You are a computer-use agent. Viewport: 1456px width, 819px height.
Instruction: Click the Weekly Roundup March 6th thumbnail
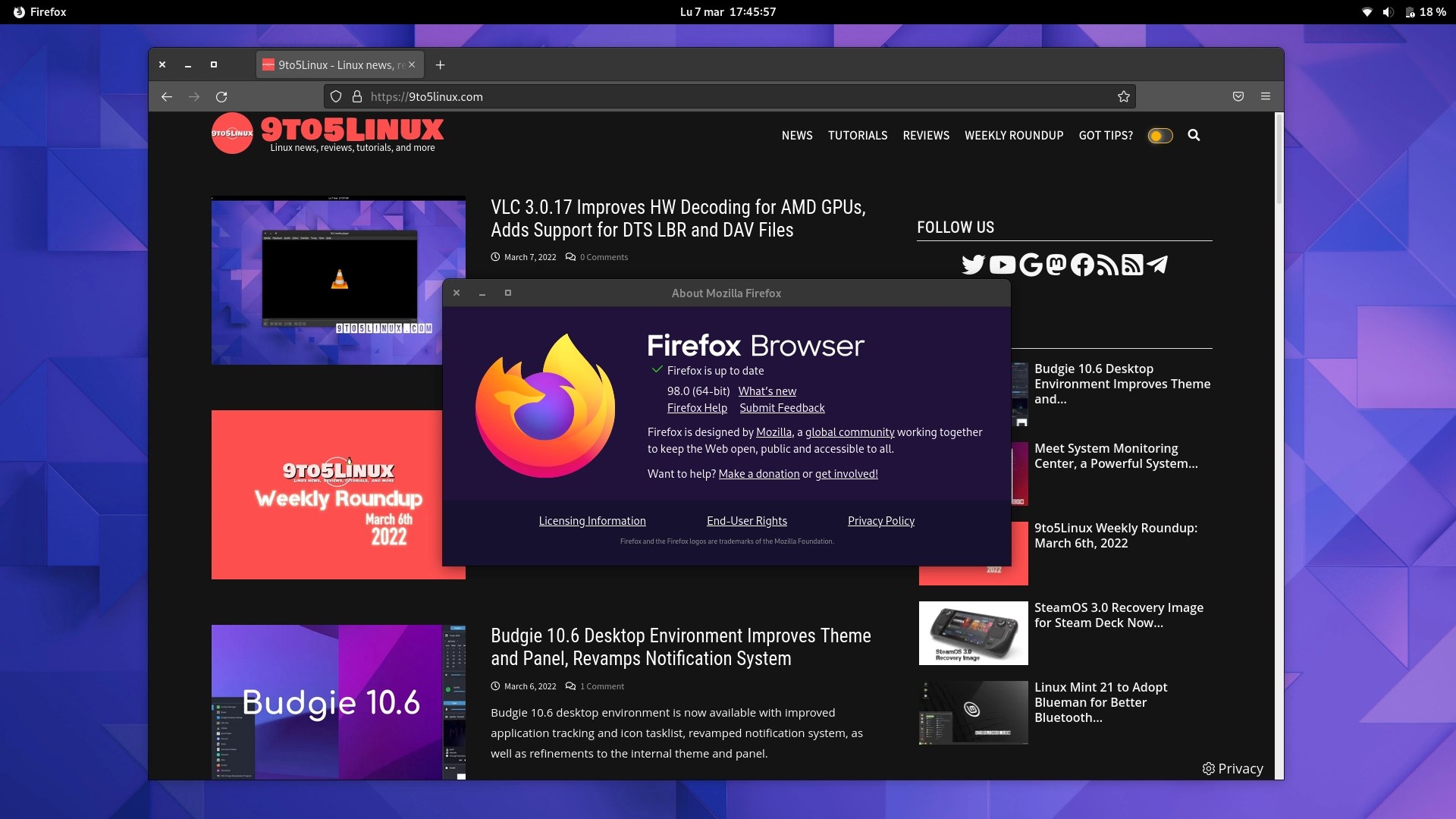[327, 494]
